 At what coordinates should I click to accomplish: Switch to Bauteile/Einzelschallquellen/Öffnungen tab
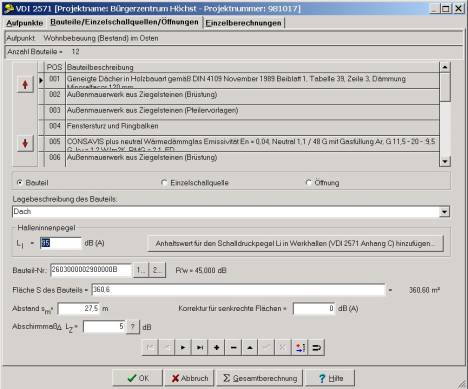pos(124,22)
